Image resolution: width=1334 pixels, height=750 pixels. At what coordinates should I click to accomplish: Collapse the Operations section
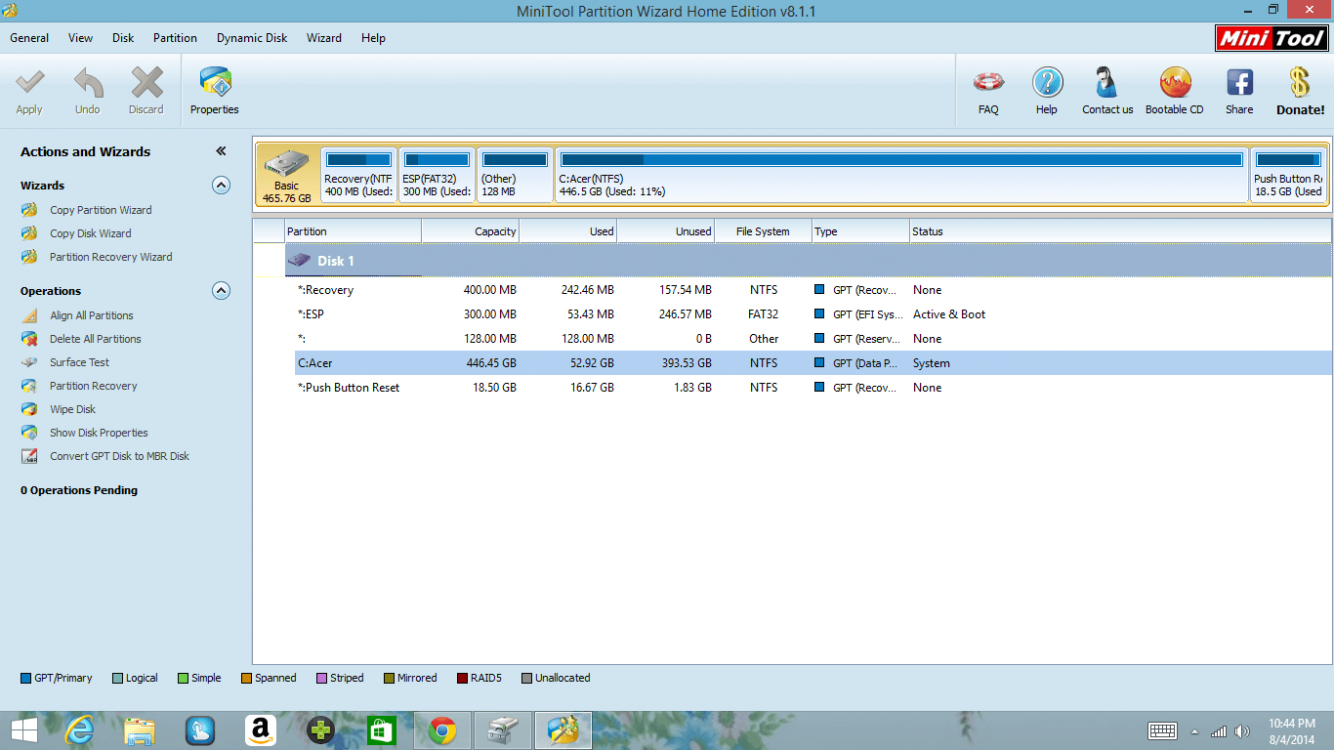click(221, 291)
